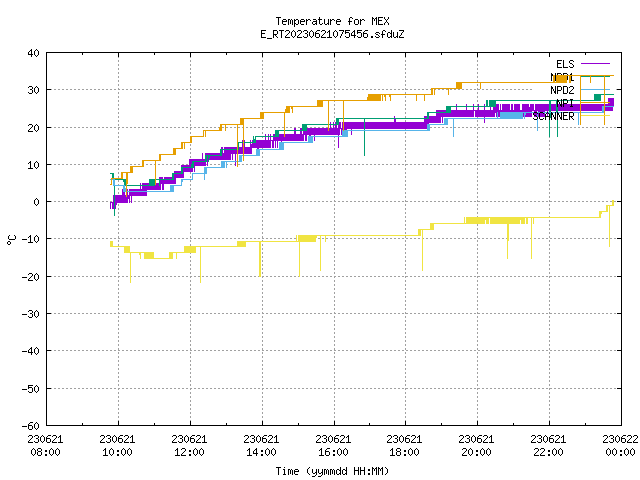Click the SCANNER legend label
640x480 pixels.
[553, 116]
